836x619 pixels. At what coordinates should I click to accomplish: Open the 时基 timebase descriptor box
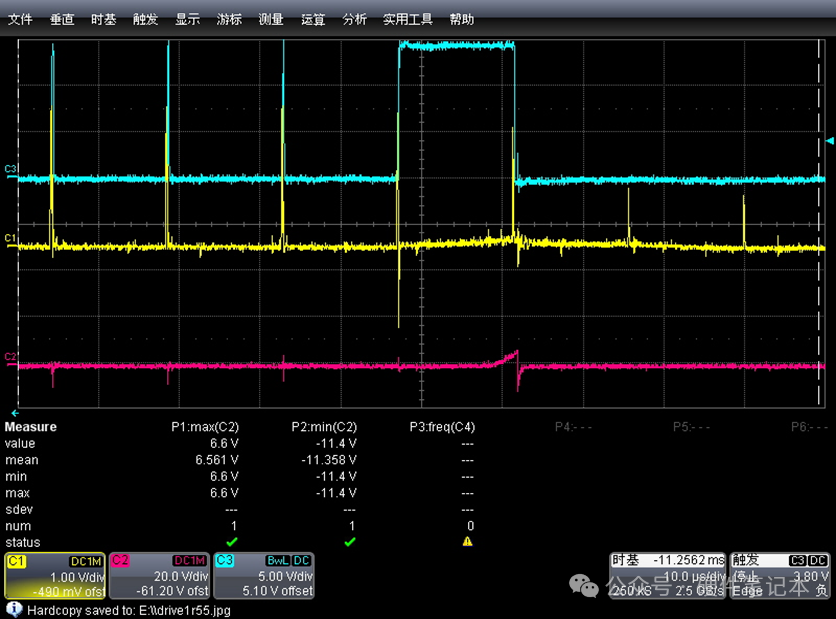tap(668, 575)
